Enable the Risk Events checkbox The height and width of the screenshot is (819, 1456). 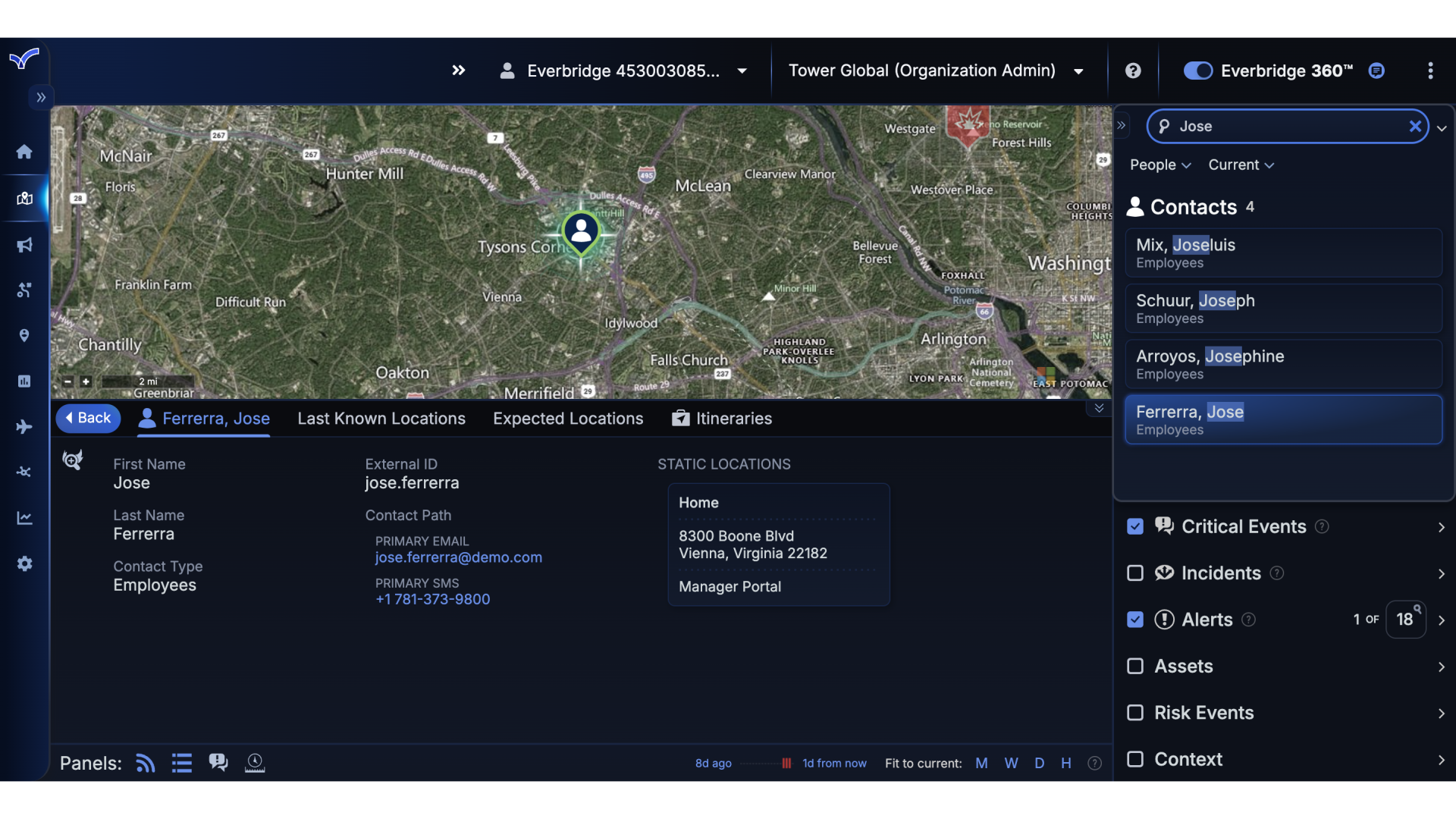1135,713
